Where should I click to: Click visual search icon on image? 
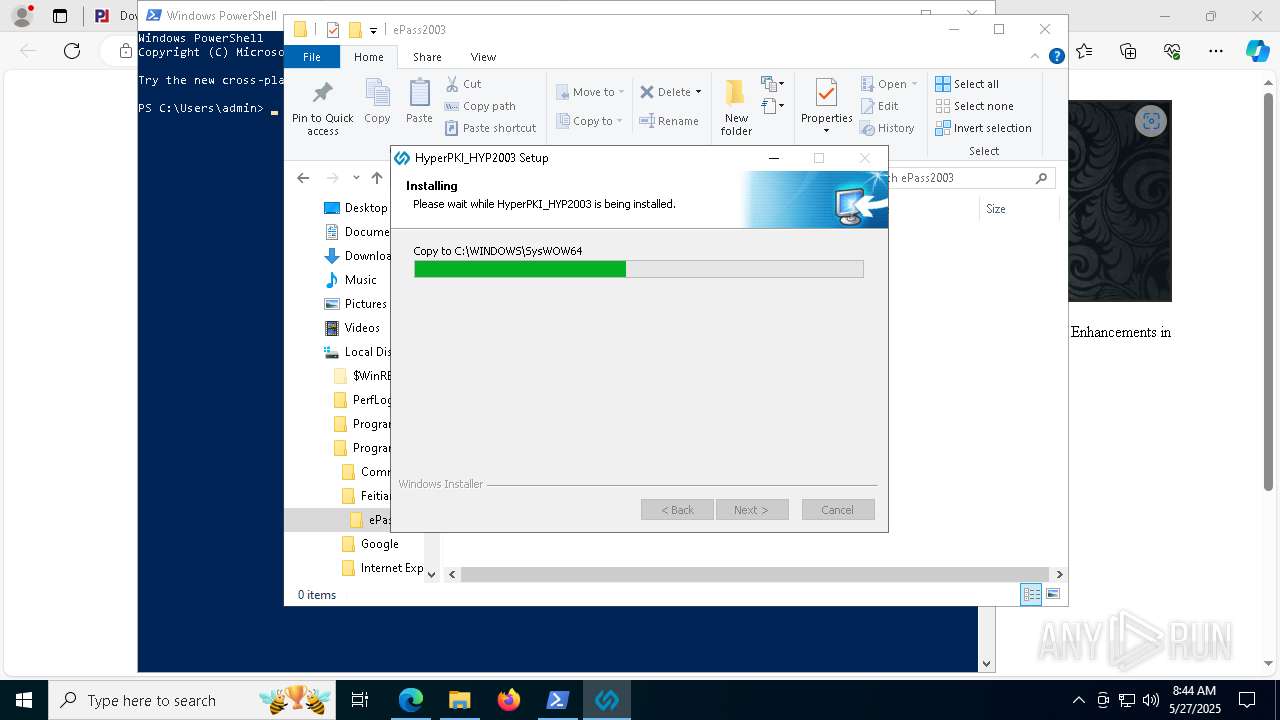(1151, 121)
